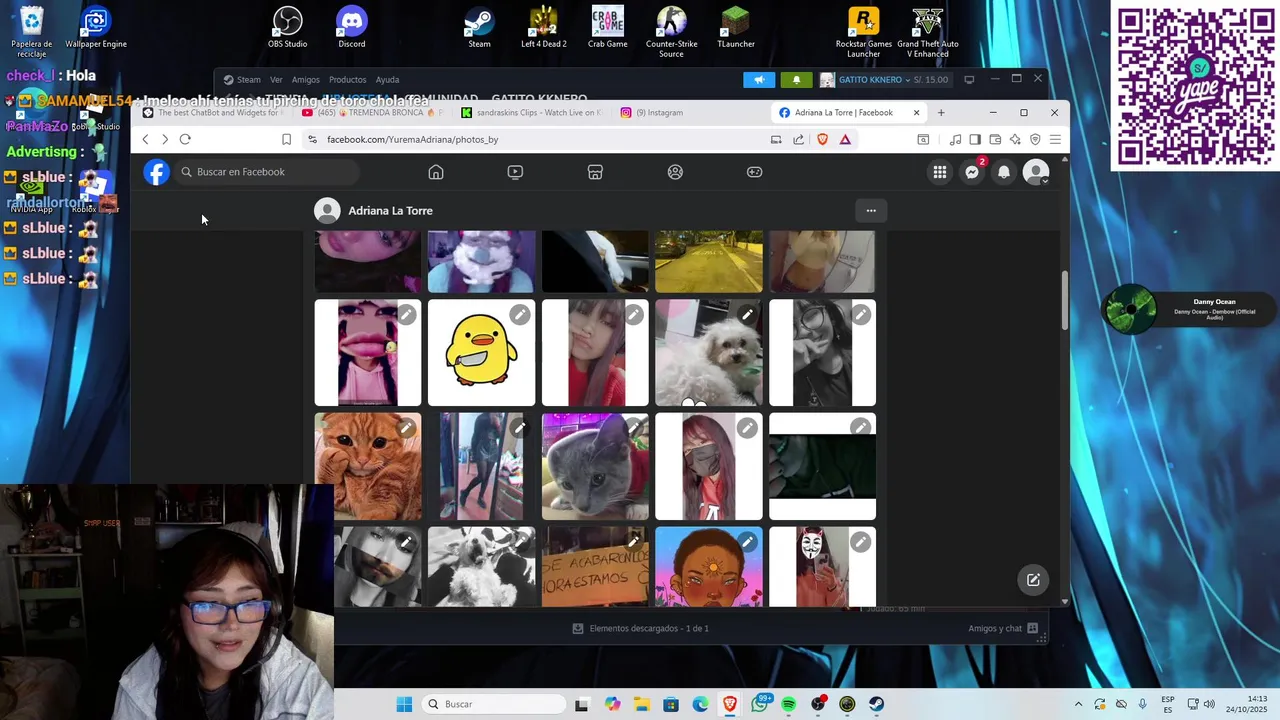This screenshot has width=1280, height=720.
Task: Go back in the browser
Action: (x=145, y=140)
